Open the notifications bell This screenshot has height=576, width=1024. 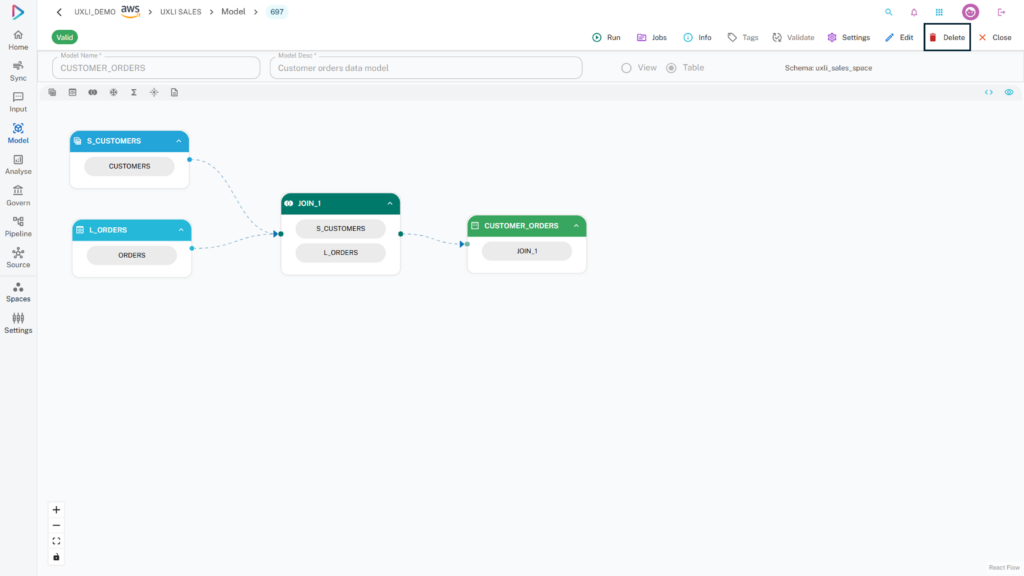coord(914,12)
